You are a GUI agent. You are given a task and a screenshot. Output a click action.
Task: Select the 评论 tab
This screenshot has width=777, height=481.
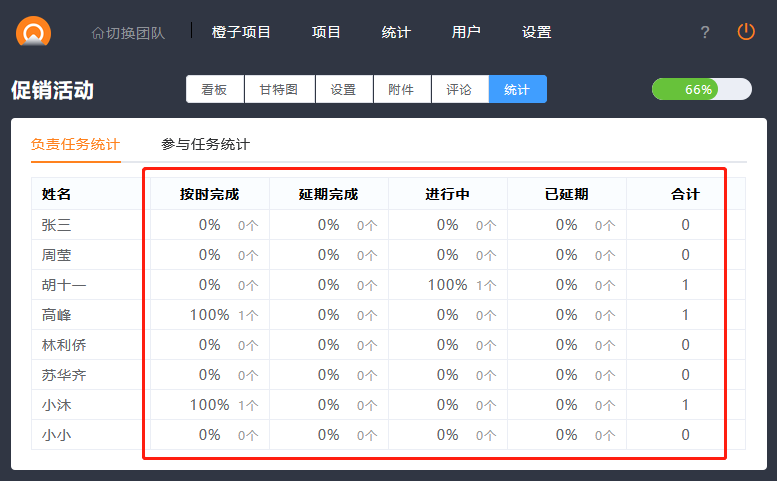[459, 89]
